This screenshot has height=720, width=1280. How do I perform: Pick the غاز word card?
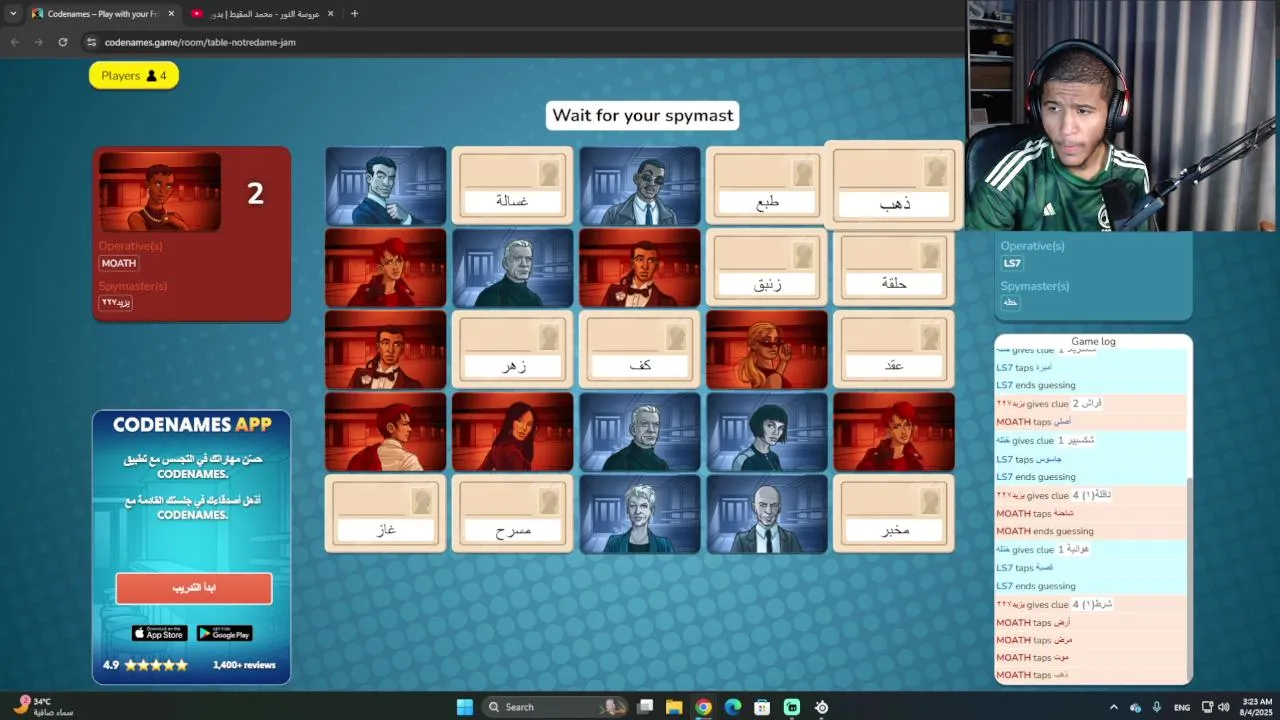tap(385, 514)
